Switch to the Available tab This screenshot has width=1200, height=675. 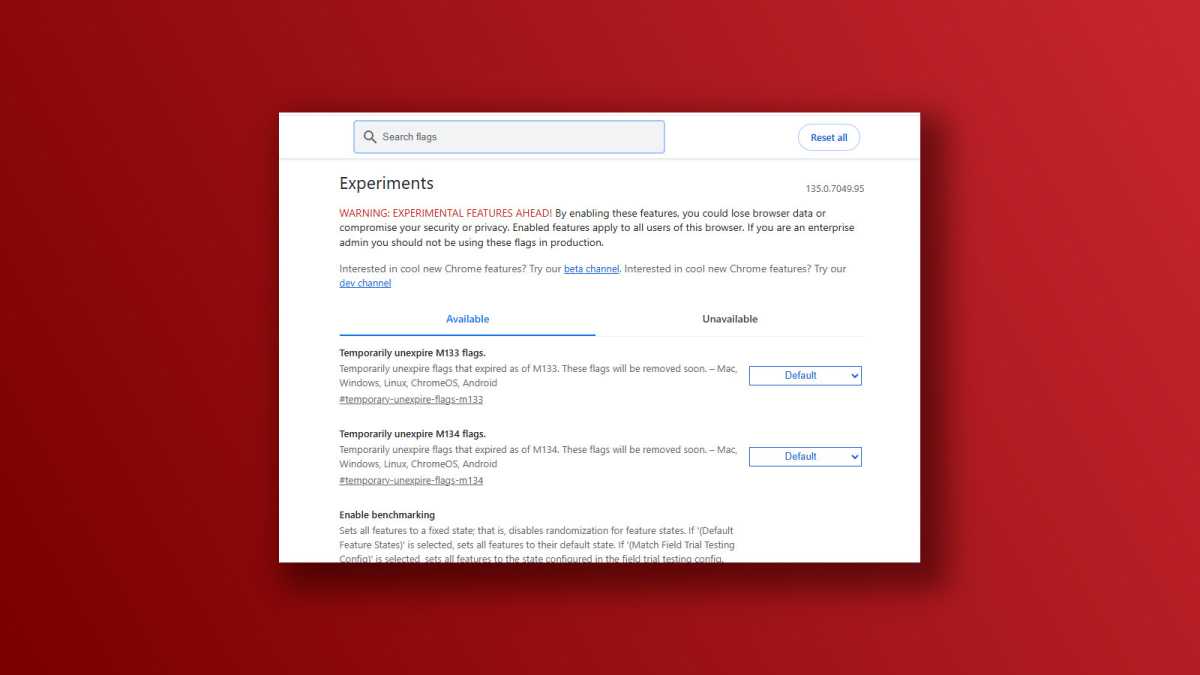pos(467,319)
